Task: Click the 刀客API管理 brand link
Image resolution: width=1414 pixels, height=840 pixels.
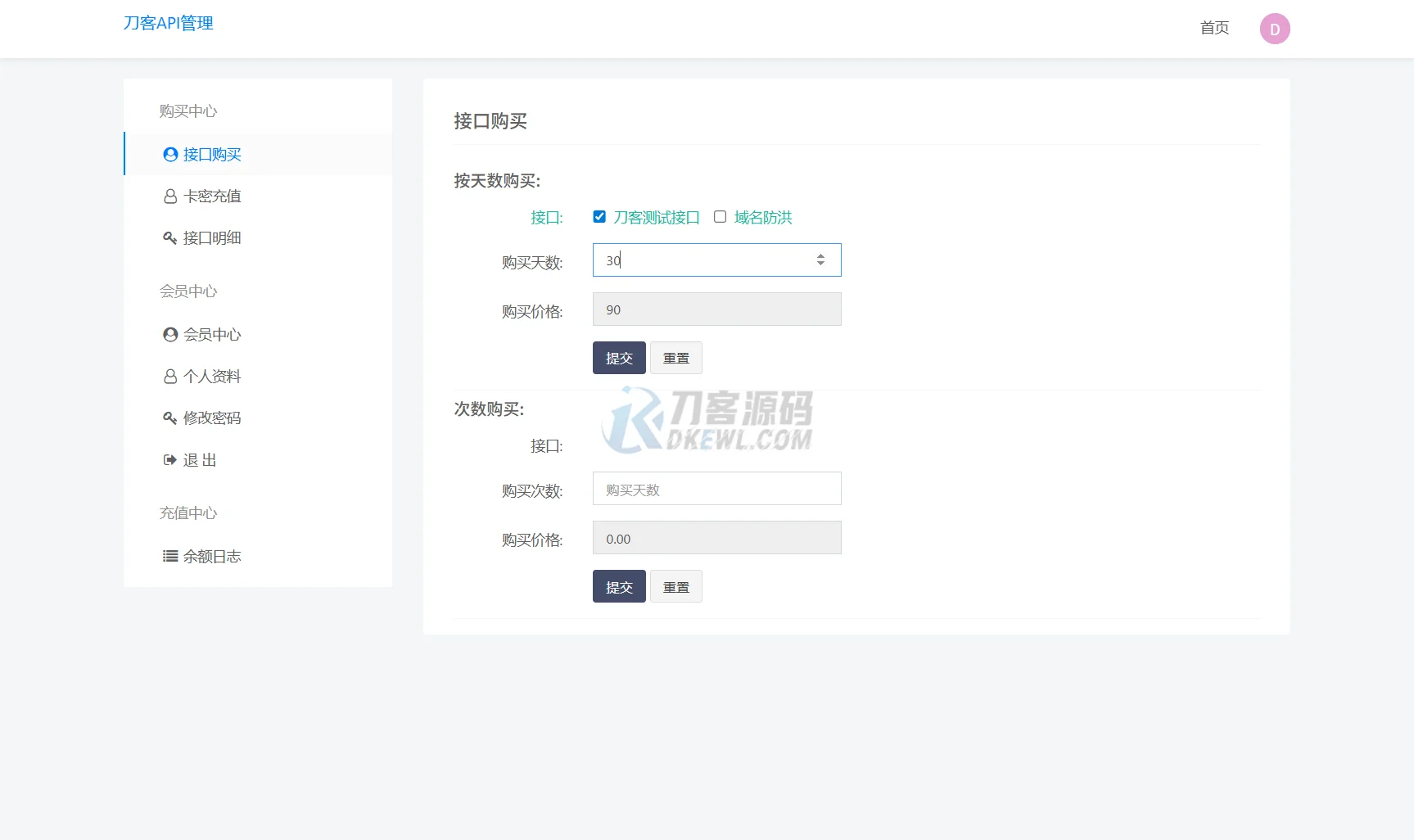Action: click(x=168, y=22)
